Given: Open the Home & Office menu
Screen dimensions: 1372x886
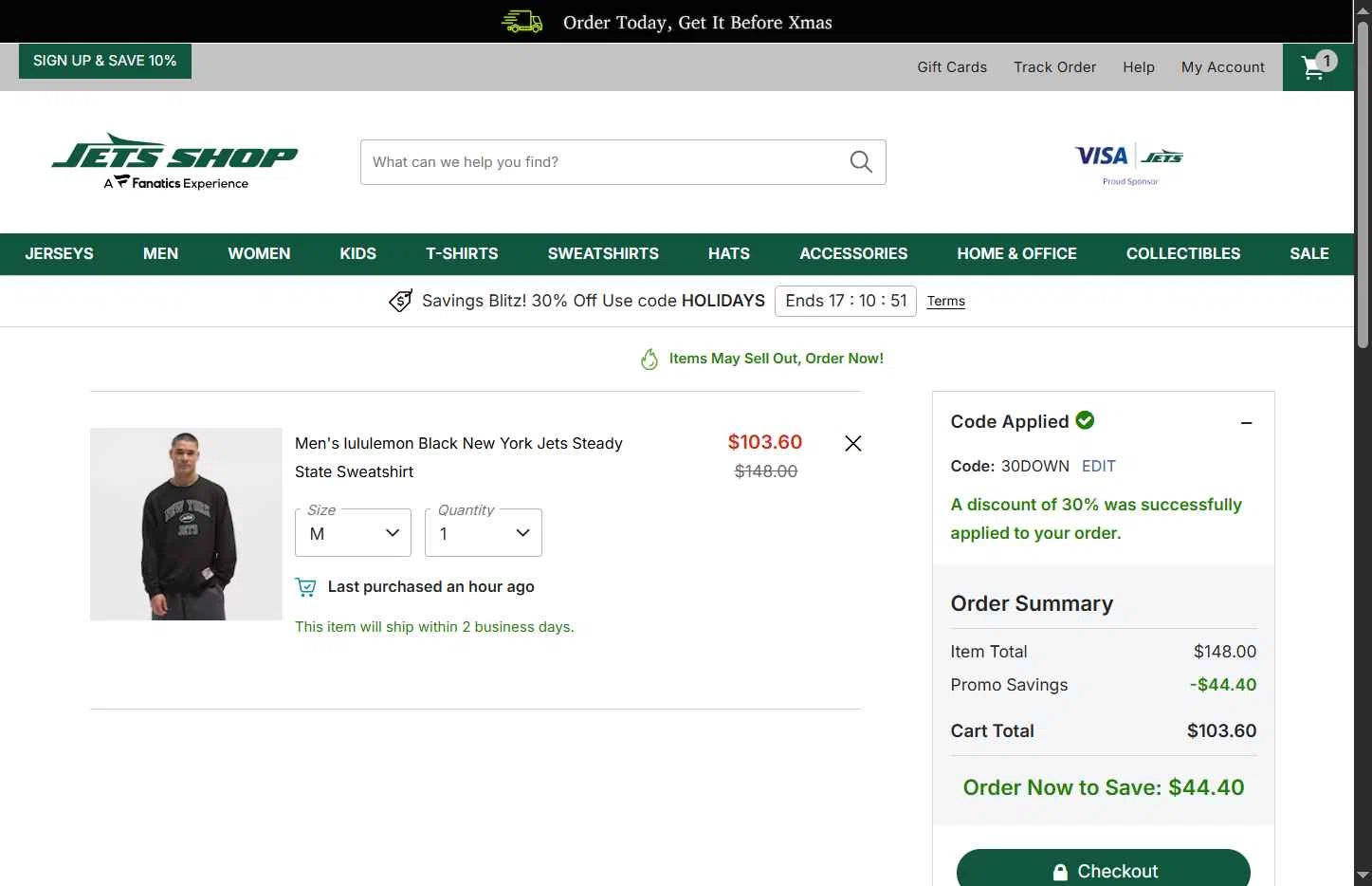Looking at the screenshot, I should click(x=1016, y=253).
